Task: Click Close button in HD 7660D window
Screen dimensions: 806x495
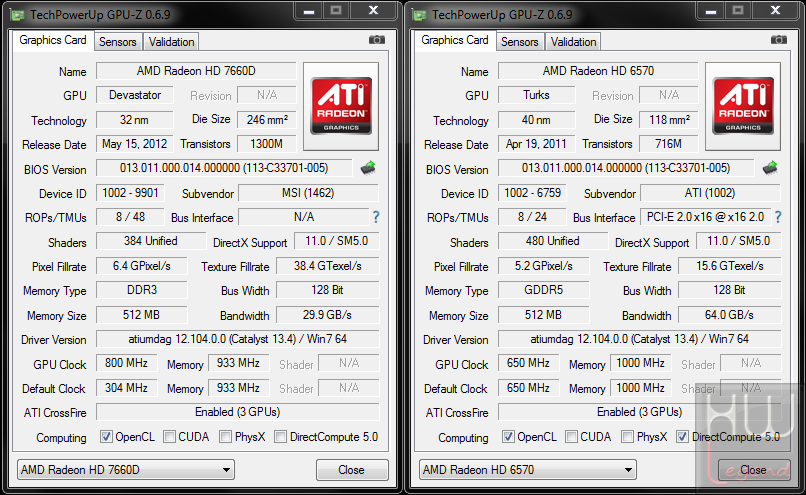Action: tap(352, 470)
